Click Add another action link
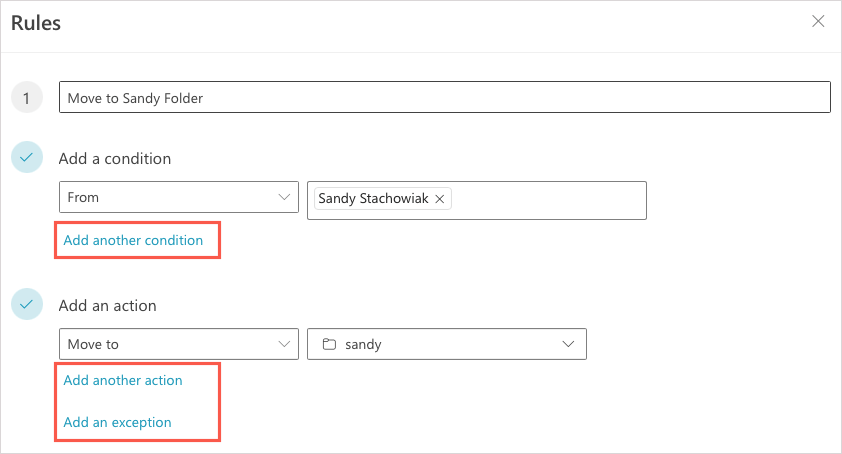 pos(123,380)
